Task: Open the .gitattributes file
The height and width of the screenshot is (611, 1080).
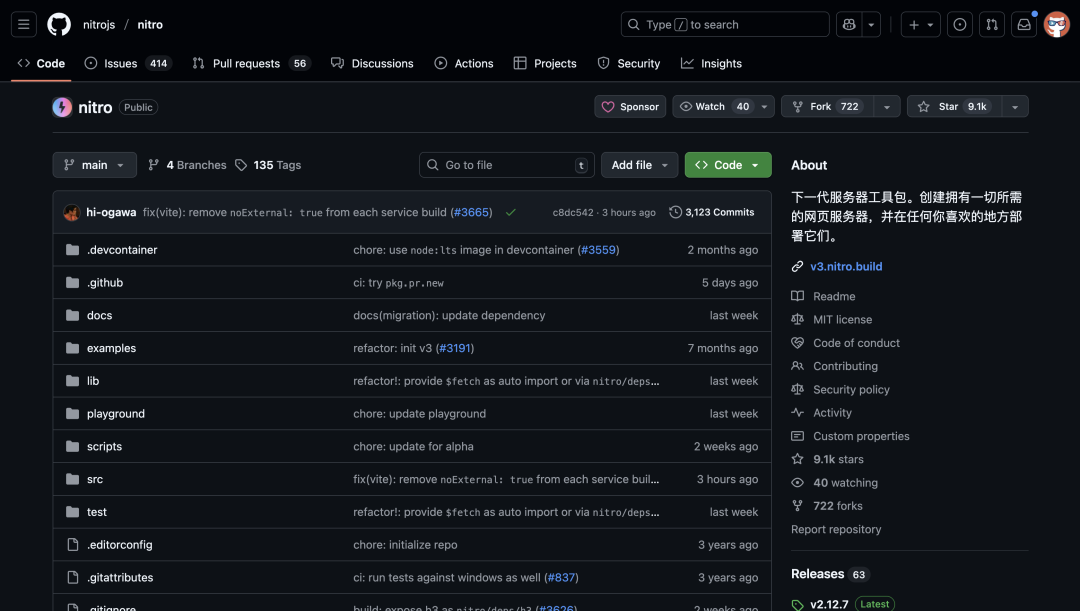Action: [120, 578]
